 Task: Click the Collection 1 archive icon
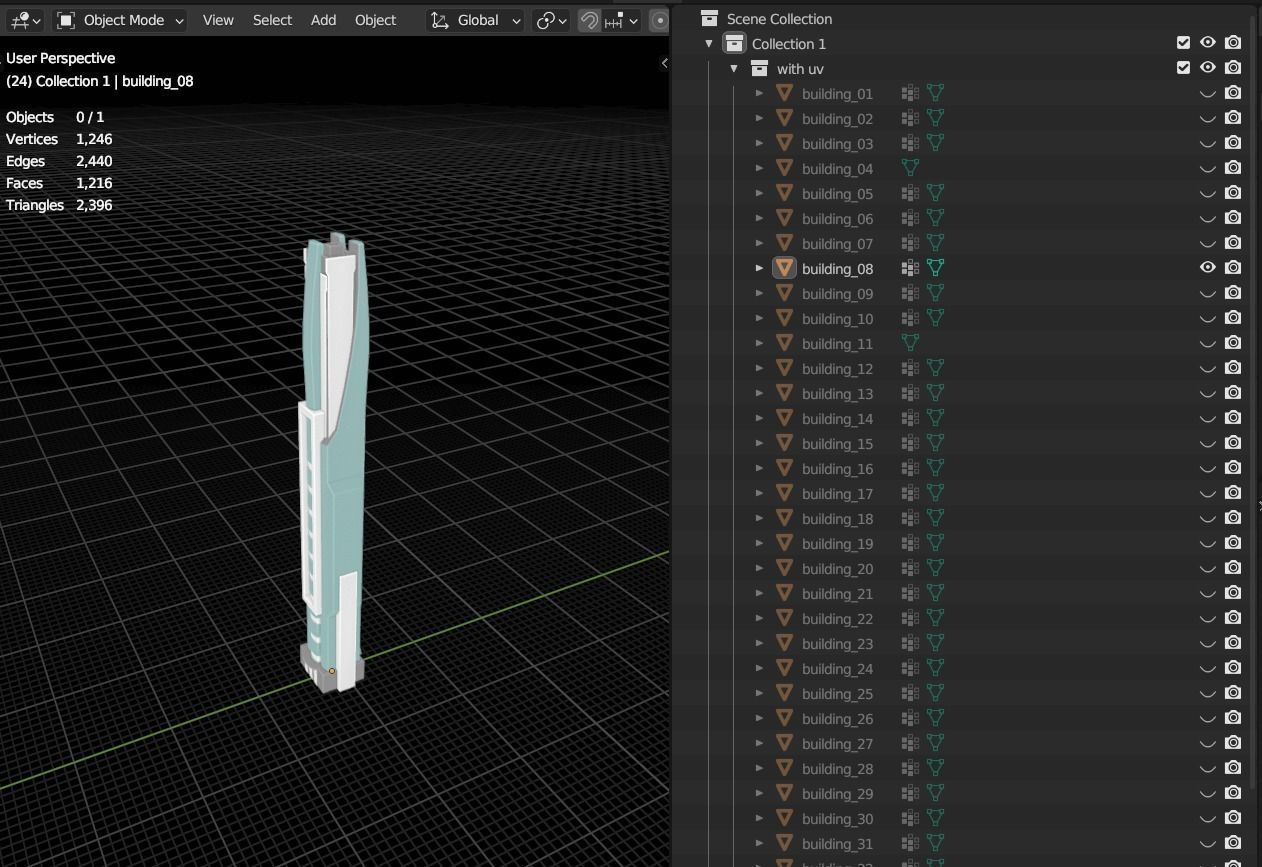735,44
